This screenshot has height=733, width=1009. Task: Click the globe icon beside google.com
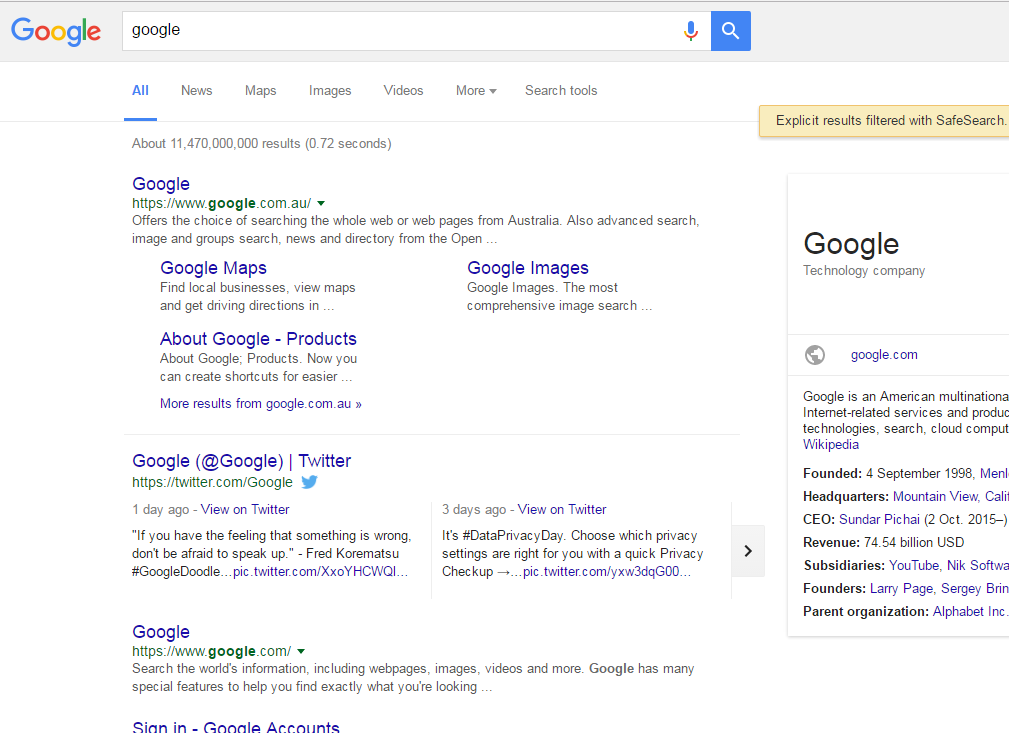(815, 355)
